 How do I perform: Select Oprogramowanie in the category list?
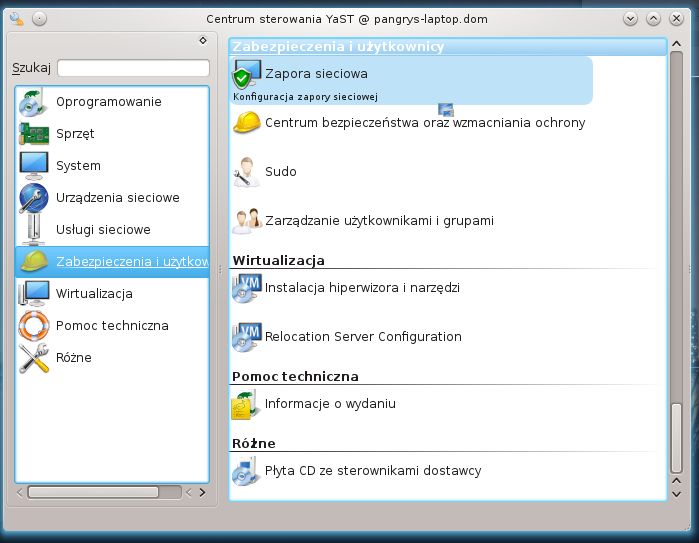(x=109, y=102)
